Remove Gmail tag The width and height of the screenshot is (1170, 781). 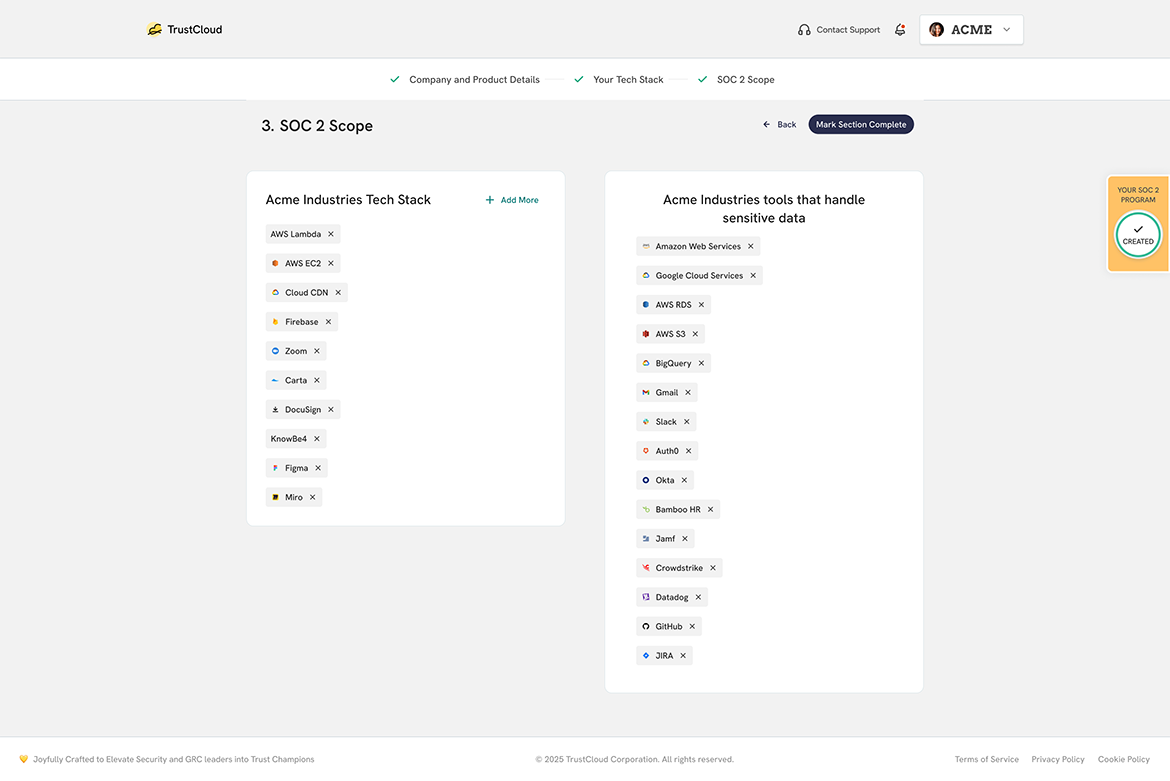688,392
